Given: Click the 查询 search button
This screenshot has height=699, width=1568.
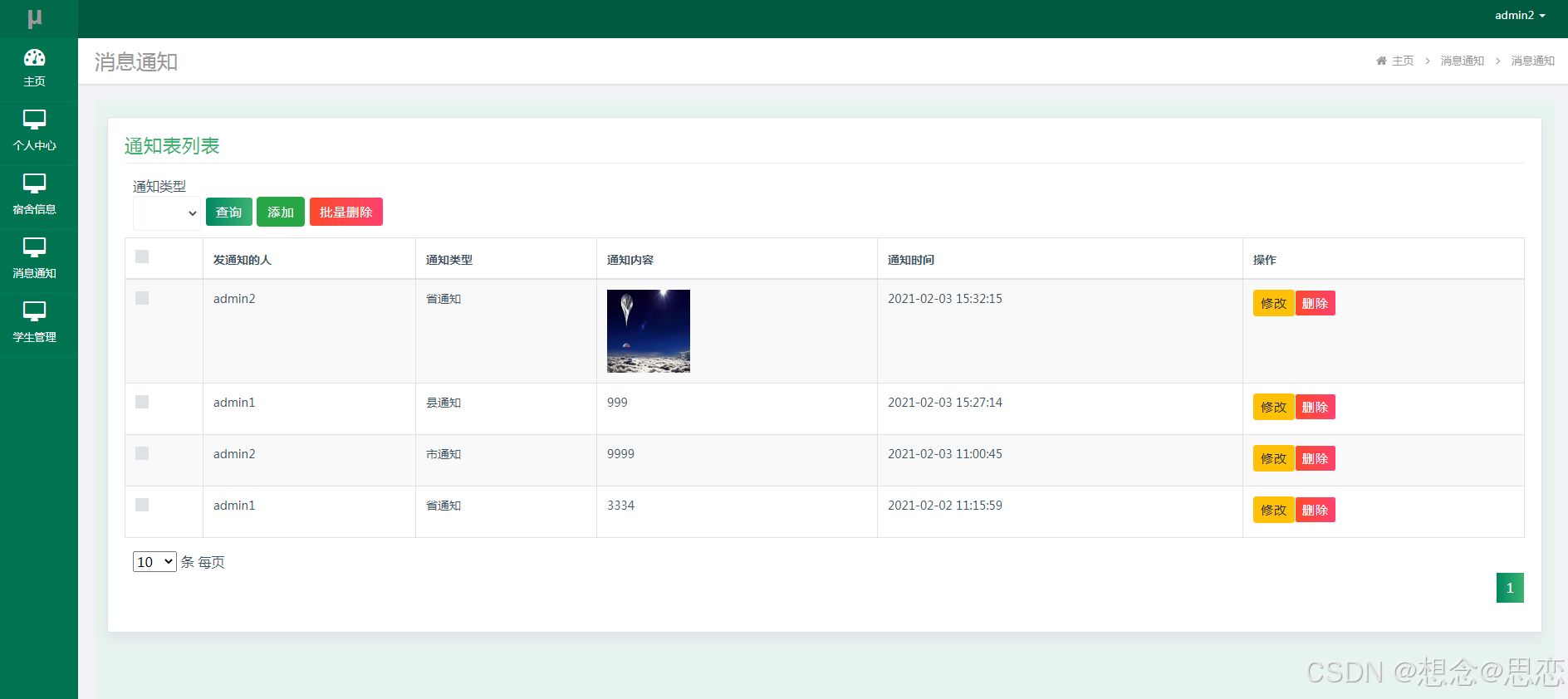Looking at the screenshot, I should [229, 212].
